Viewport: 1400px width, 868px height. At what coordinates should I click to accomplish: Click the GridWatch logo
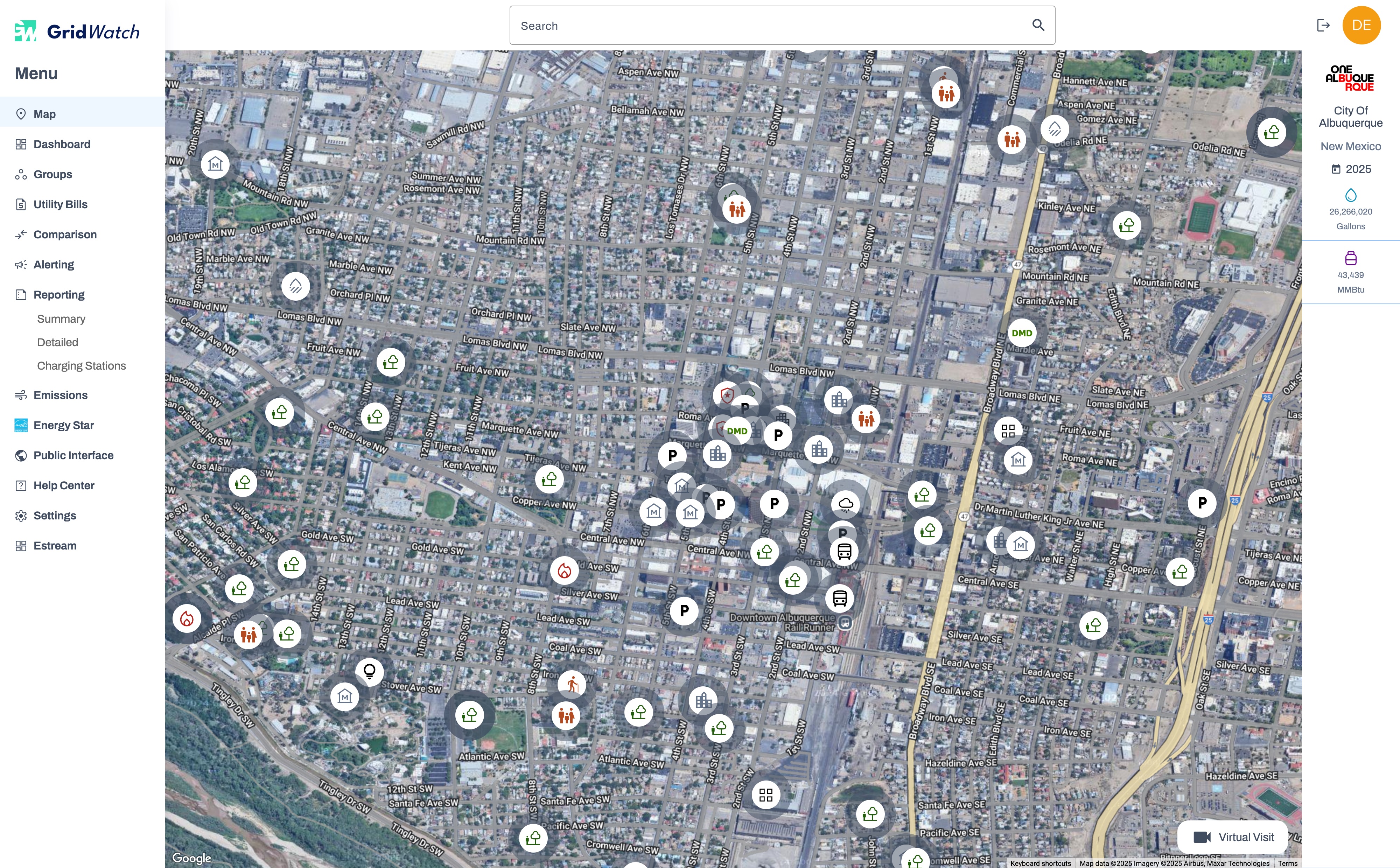77,31
